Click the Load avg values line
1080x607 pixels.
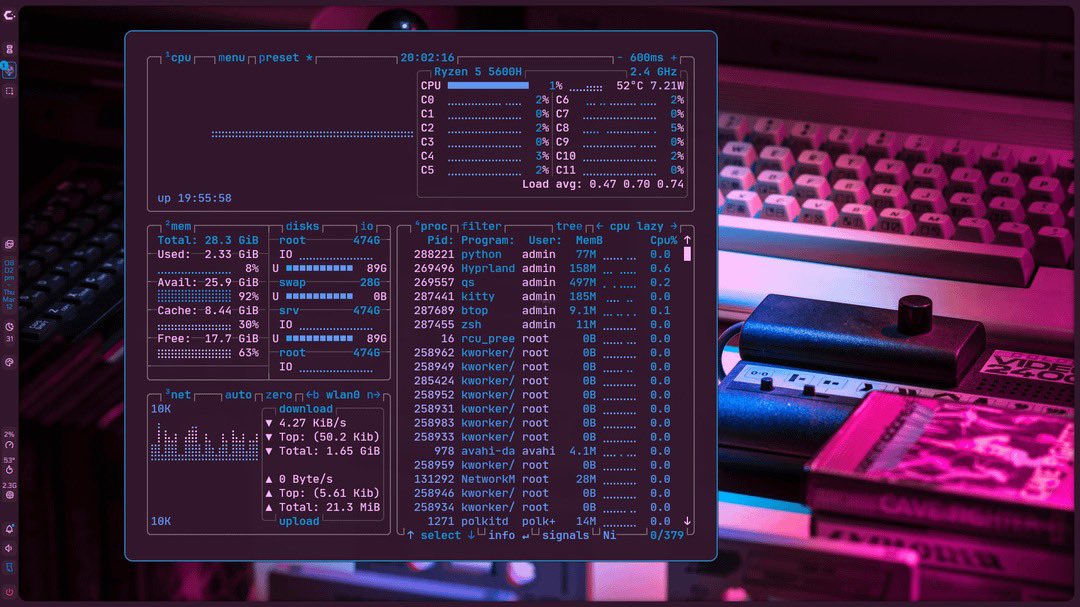603,184
